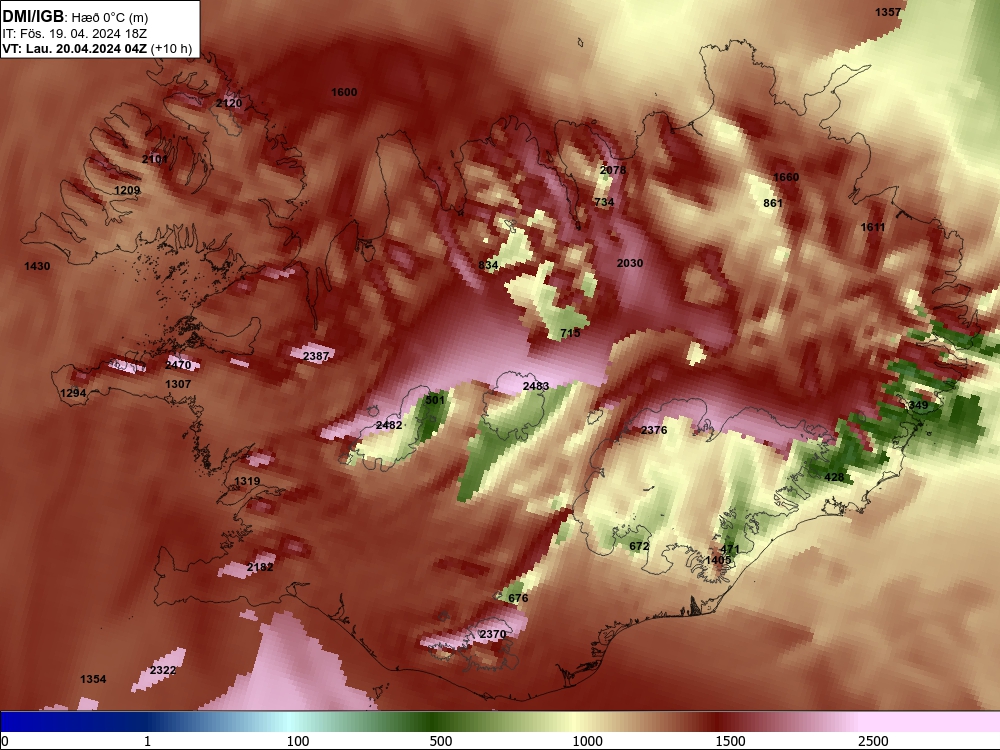1000x750 pixels.
Task: Click the 1000 legend tick label
Action: pos(587,741)
